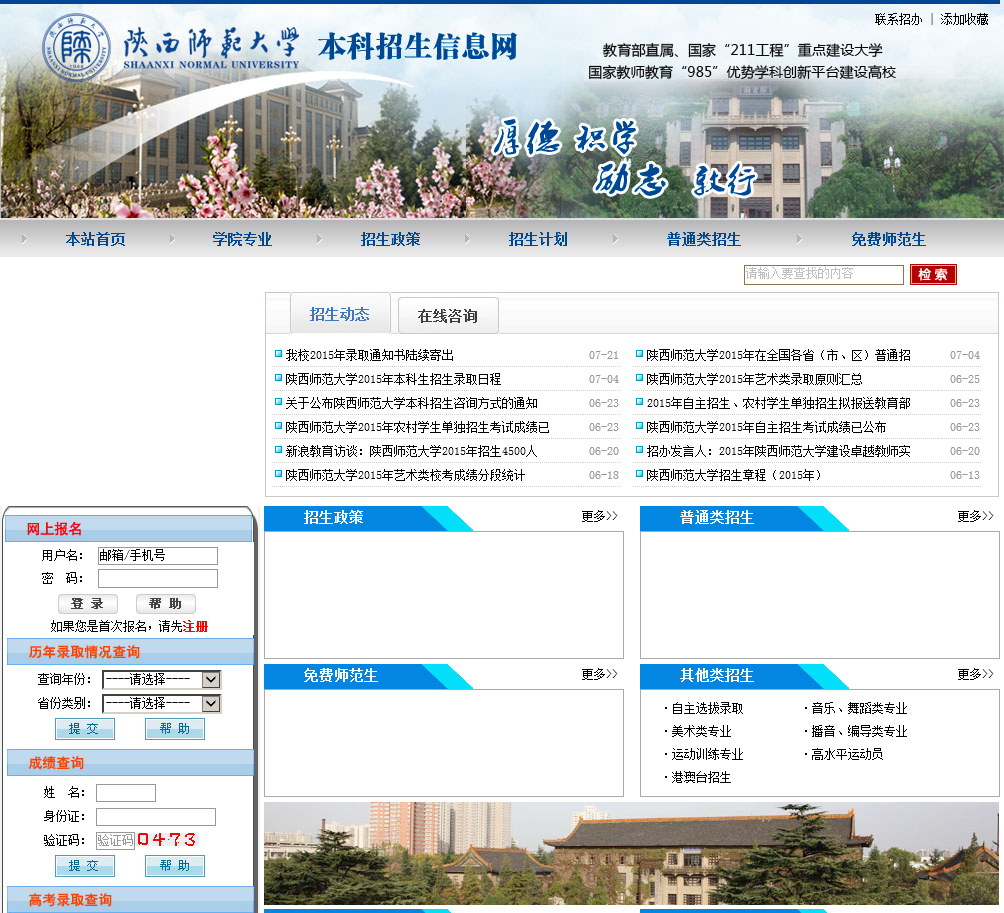
Task: Open the 高水平运动员 link
Action: point(847,755)
